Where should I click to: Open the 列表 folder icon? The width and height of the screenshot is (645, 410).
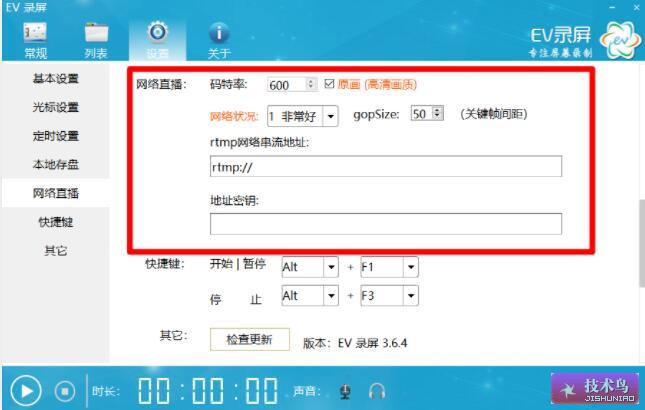point(96,33)
